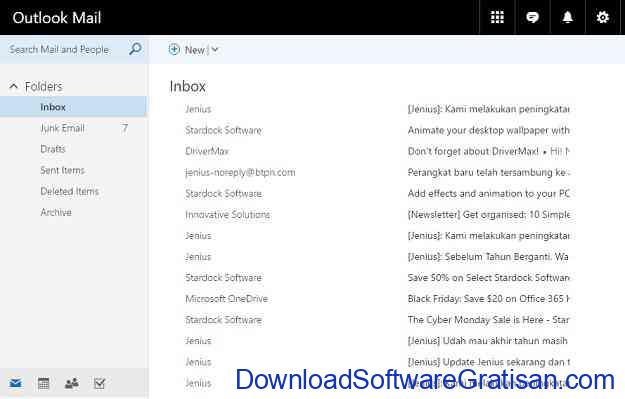Open the Udah mau akhir tahun email

coord(377,341)
